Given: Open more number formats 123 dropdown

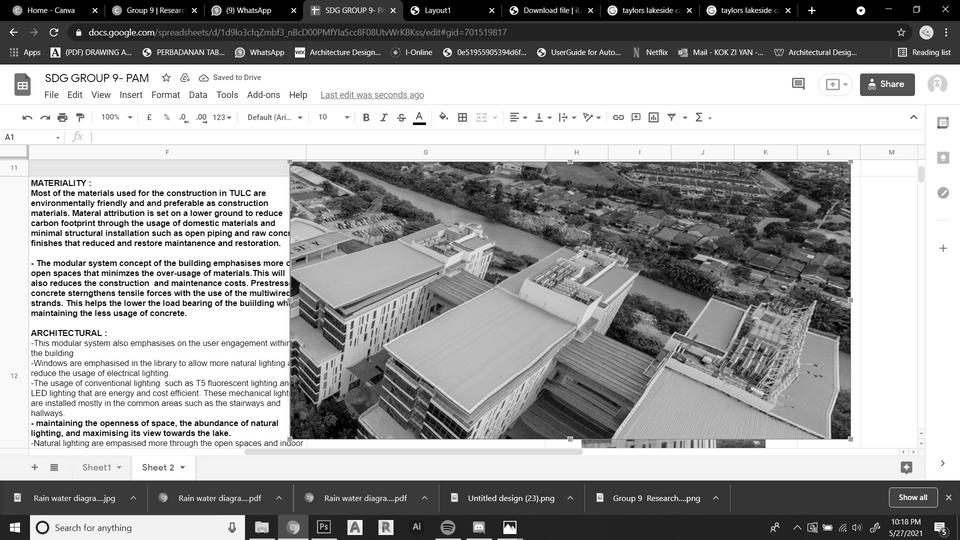Looking at the screenshot, I should (x=222, y=117).
